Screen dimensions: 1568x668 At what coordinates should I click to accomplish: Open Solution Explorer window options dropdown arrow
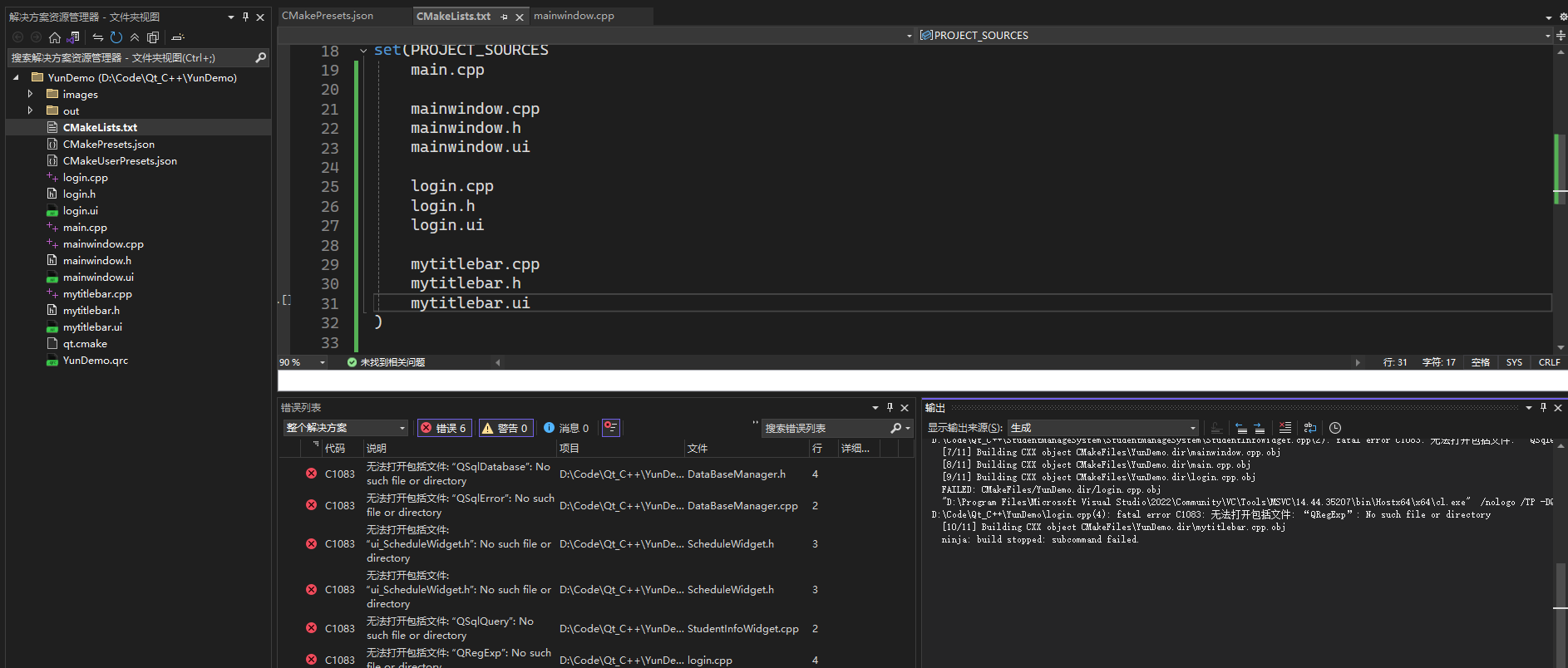tap(231, 17)
